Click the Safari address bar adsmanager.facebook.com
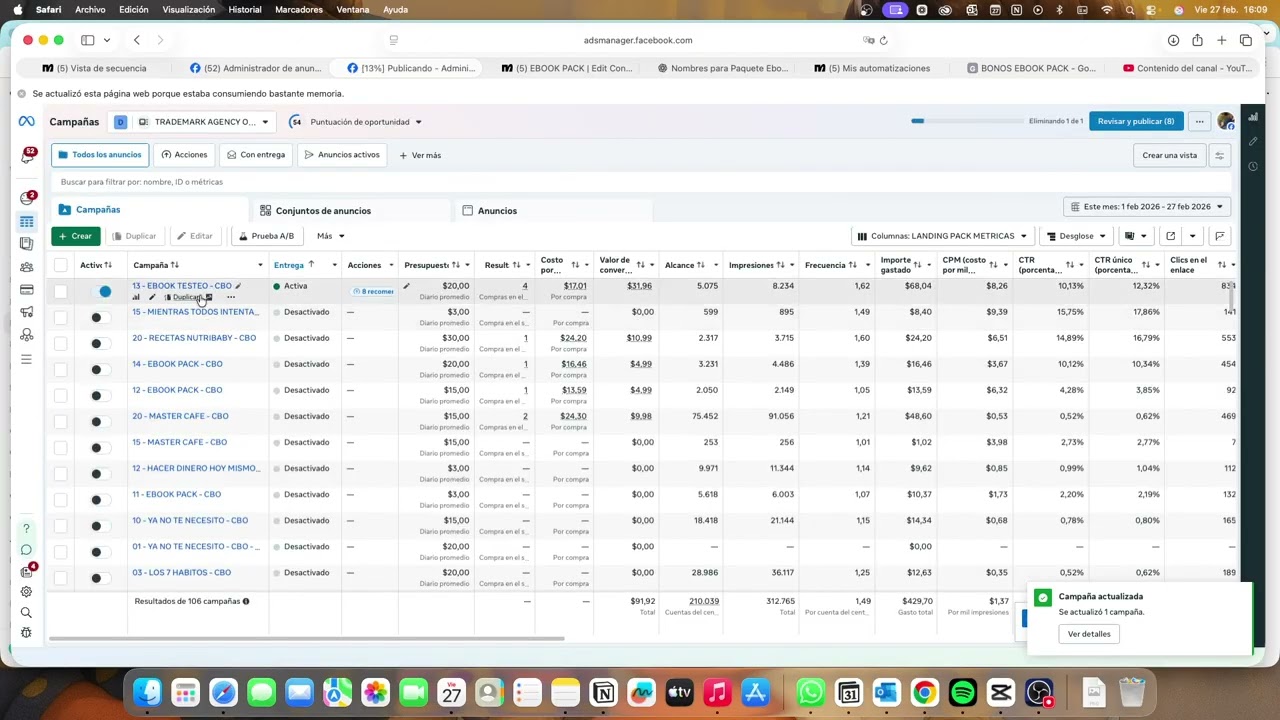Viewport: 1280px width, 720px height. coord(638,40)
